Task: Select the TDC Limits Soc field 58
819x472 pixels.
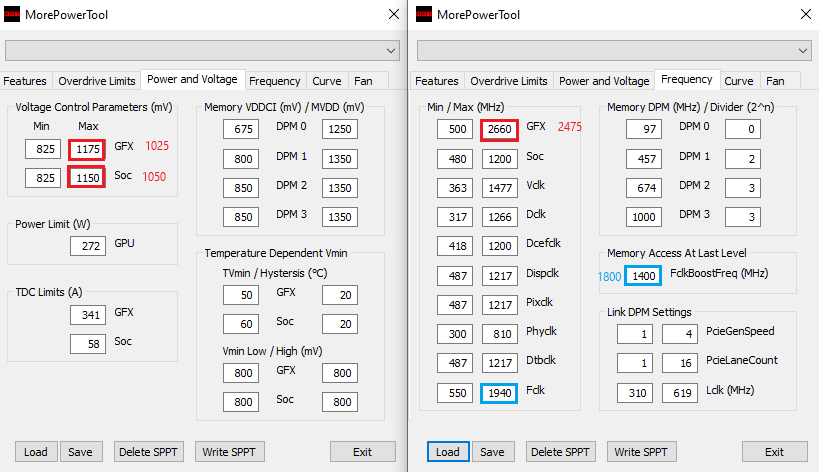Action: click(88, 344)
